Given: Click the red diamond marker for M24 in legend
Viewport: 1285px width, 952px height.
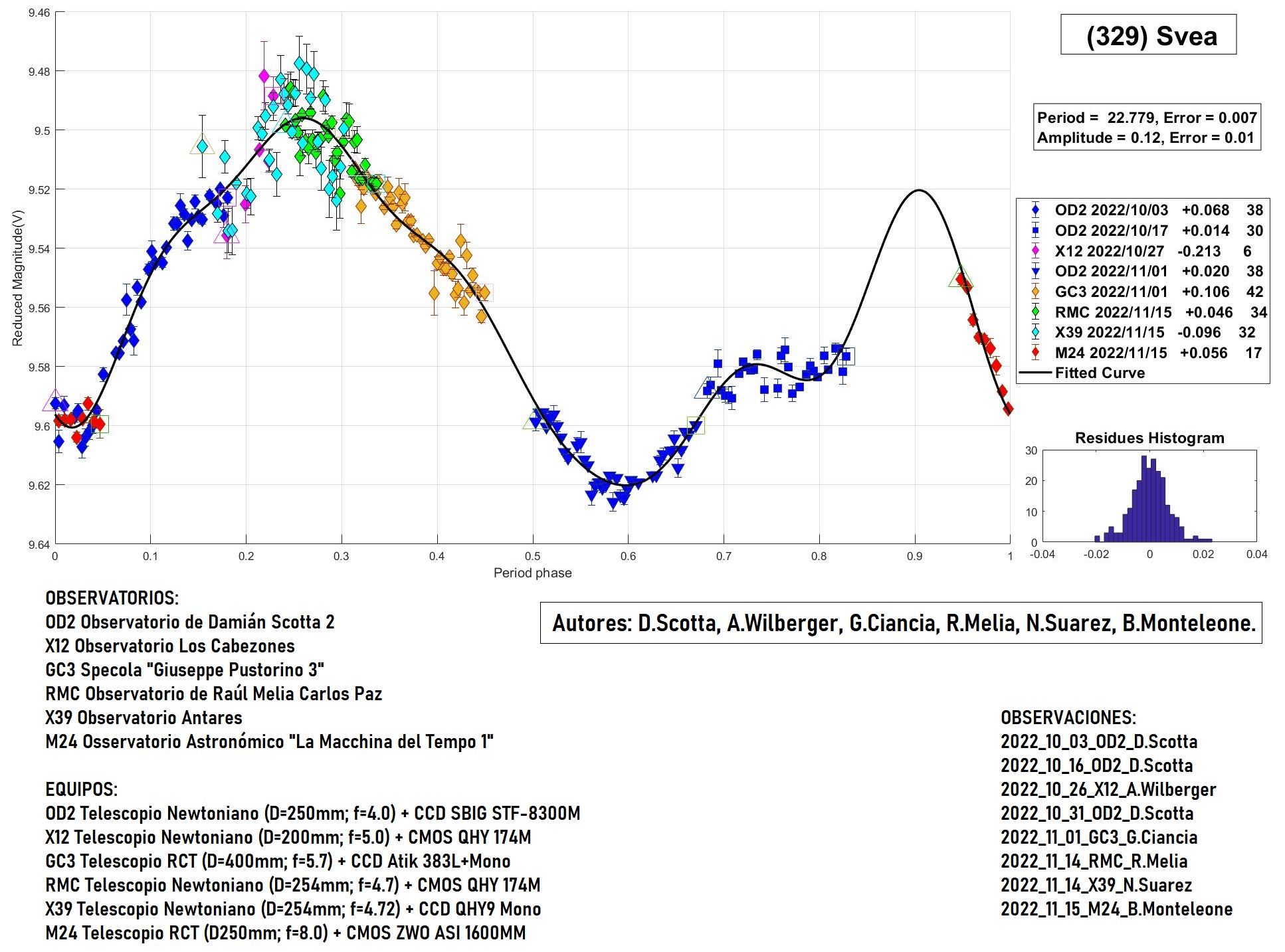Looking at the screenshot, I should (x=1035, y=353).
